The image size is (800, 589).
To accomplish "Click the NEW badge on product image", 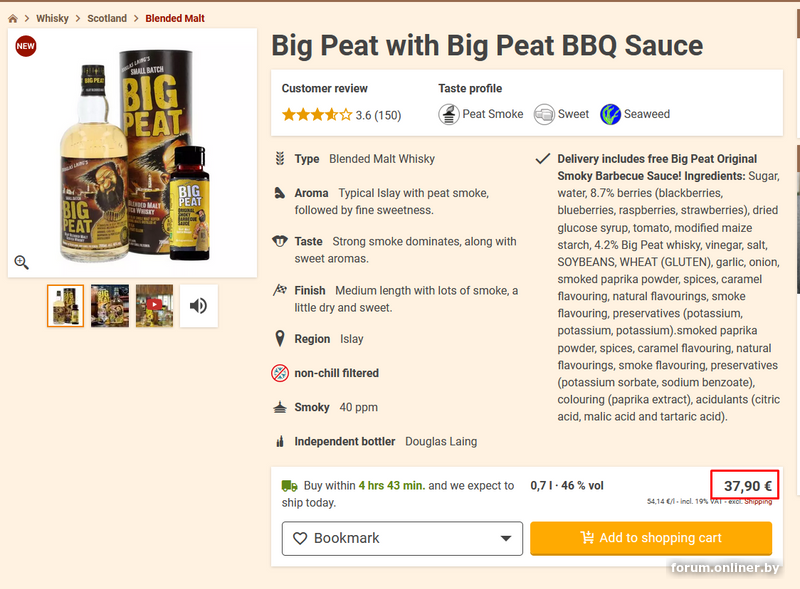I will 26,46.
